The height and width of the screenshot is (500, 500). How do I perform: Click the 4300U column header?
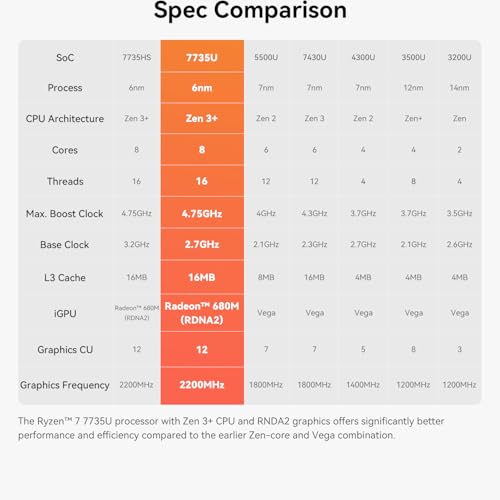[363, 57]
